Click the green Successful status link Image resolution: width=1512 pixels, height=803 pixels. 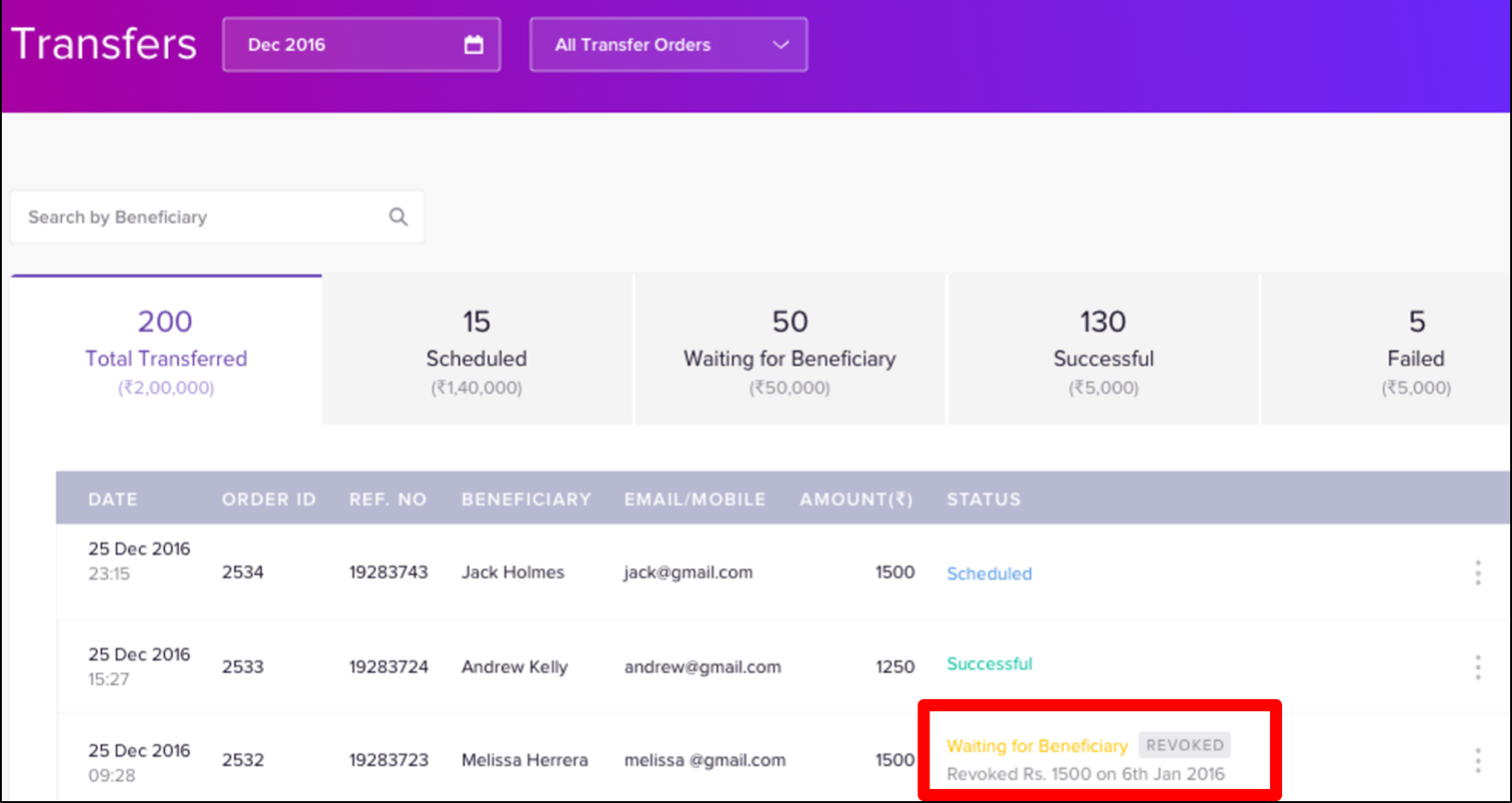click(989, 664)
